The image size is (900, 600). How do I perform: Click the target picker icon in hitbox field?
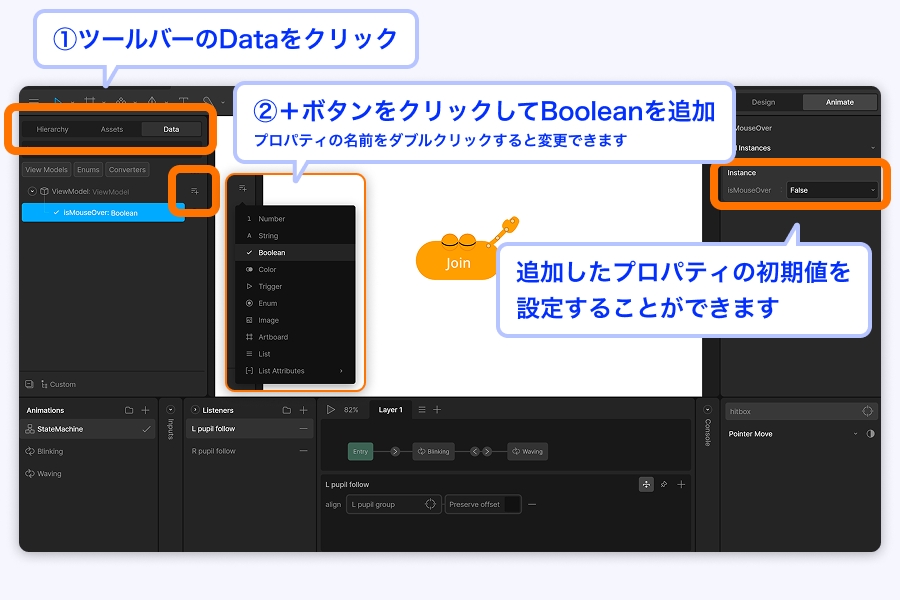click(x=867, y=411)
